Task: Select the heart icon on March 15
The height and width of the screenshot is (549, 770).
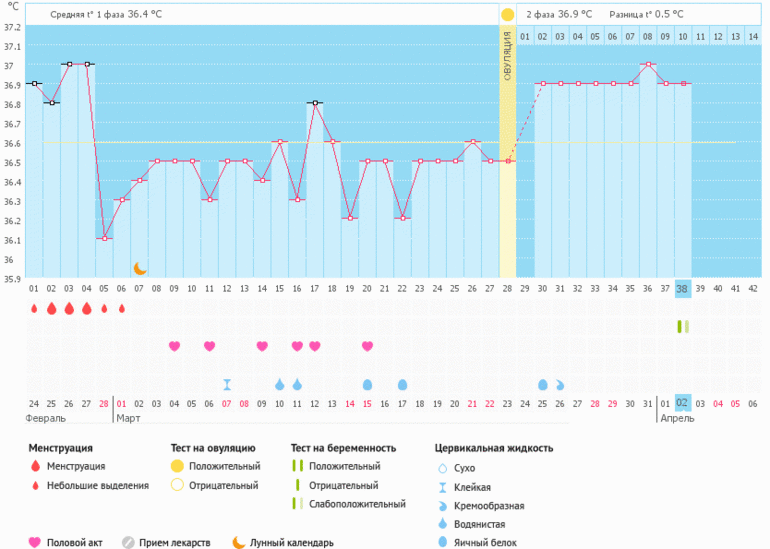Action: (x=367, y=346)
